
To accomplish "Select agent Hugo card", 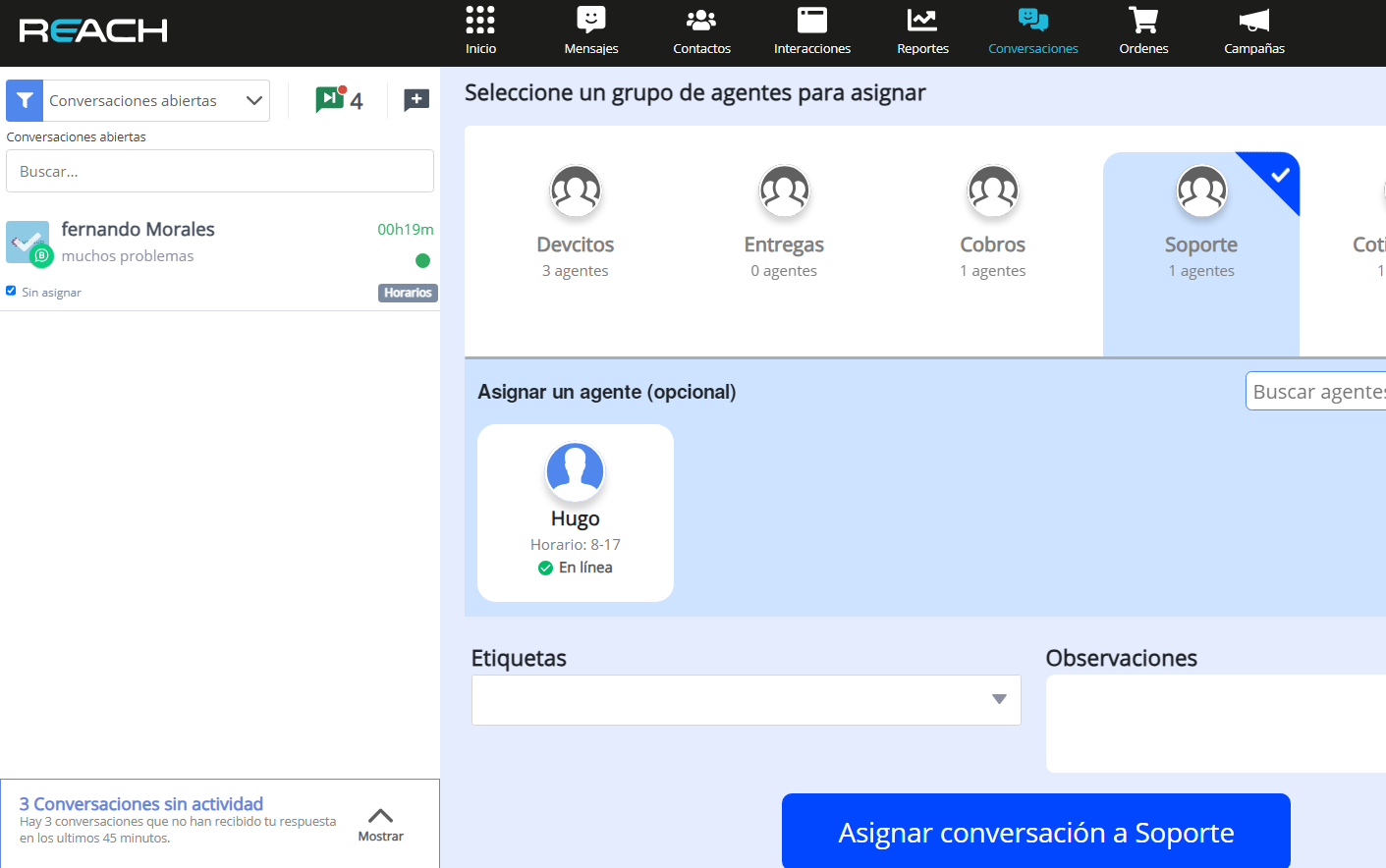I will click(x=576, y=513).
